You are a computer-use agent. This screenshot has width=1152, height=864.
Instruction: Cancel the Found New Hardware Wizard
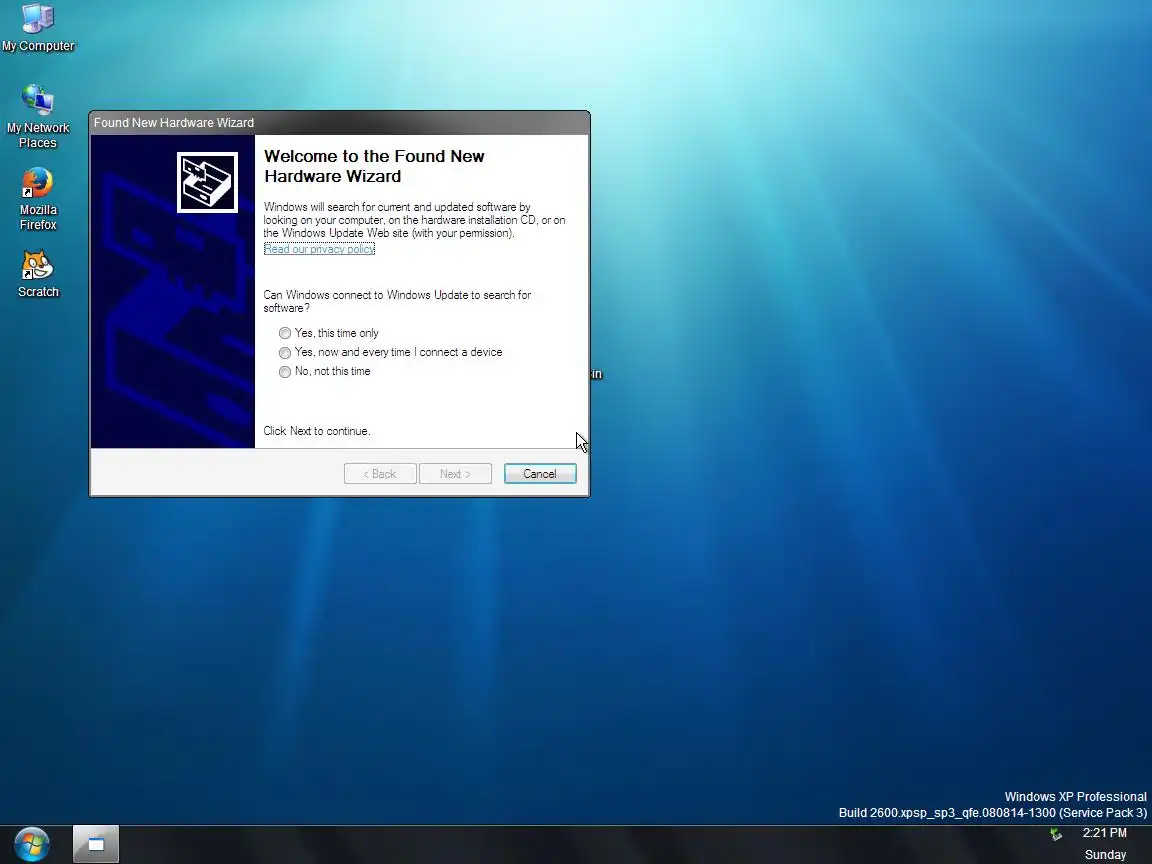(x=540, y=474)
